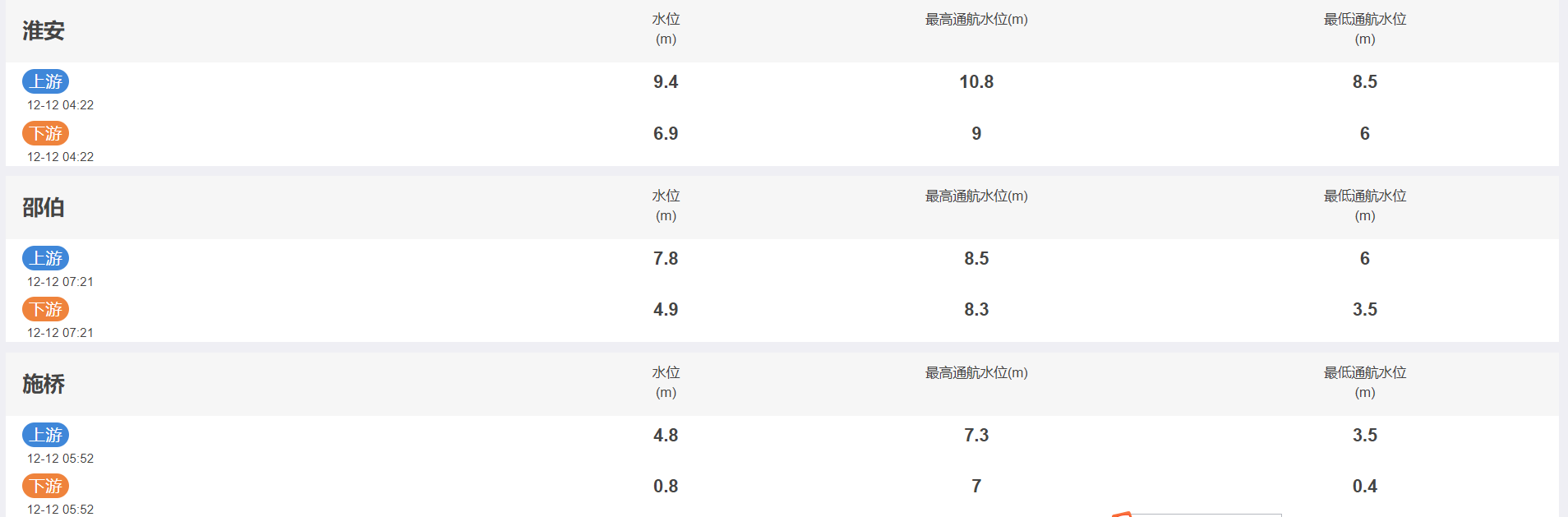
Task: Click 施桥 downstream minimum level value 0.4
Action: (x=1365, y=486)
